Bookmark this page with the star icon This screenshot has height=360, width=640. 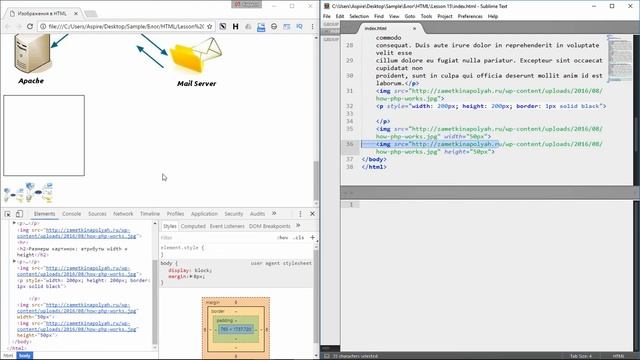click(x=209, y=26)
